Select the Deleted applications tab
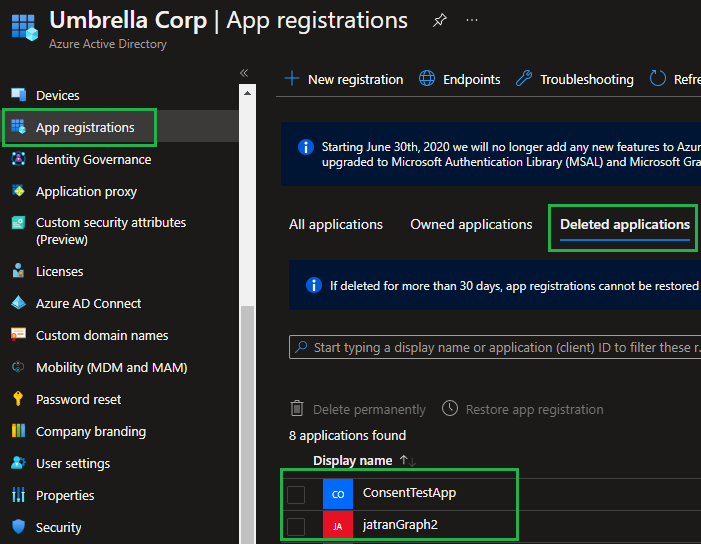701x544 pixels. tap(625, 224)
